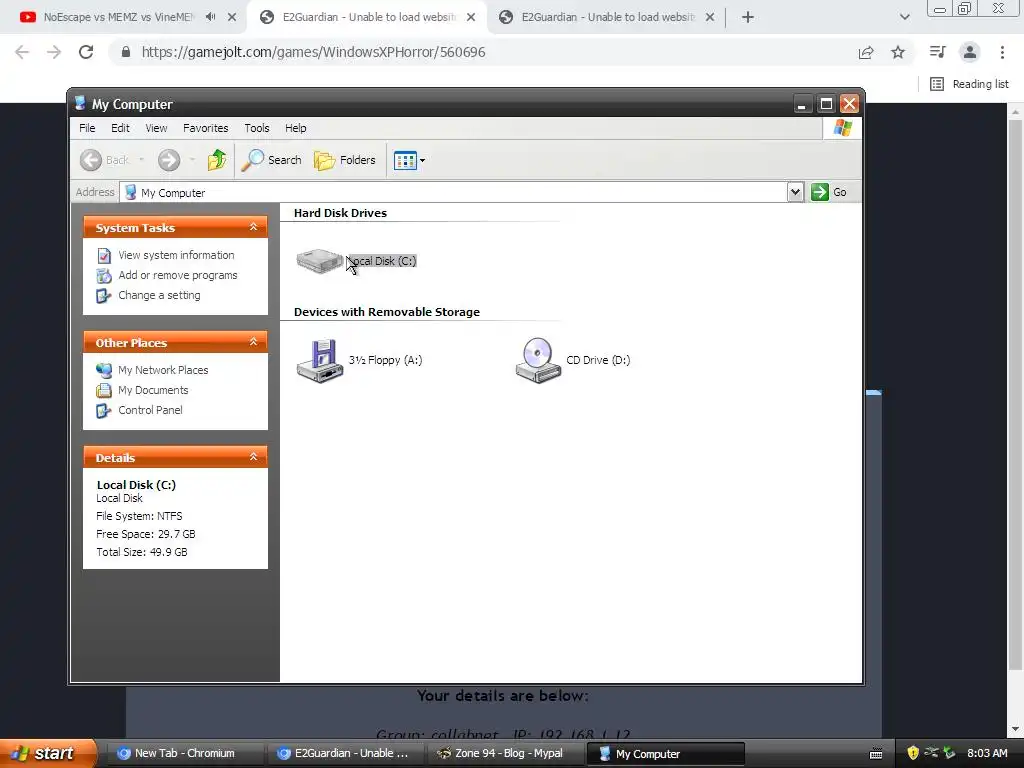The image size is (1024, 768).
Task: Click the Windows Start button
Action: 47,754
